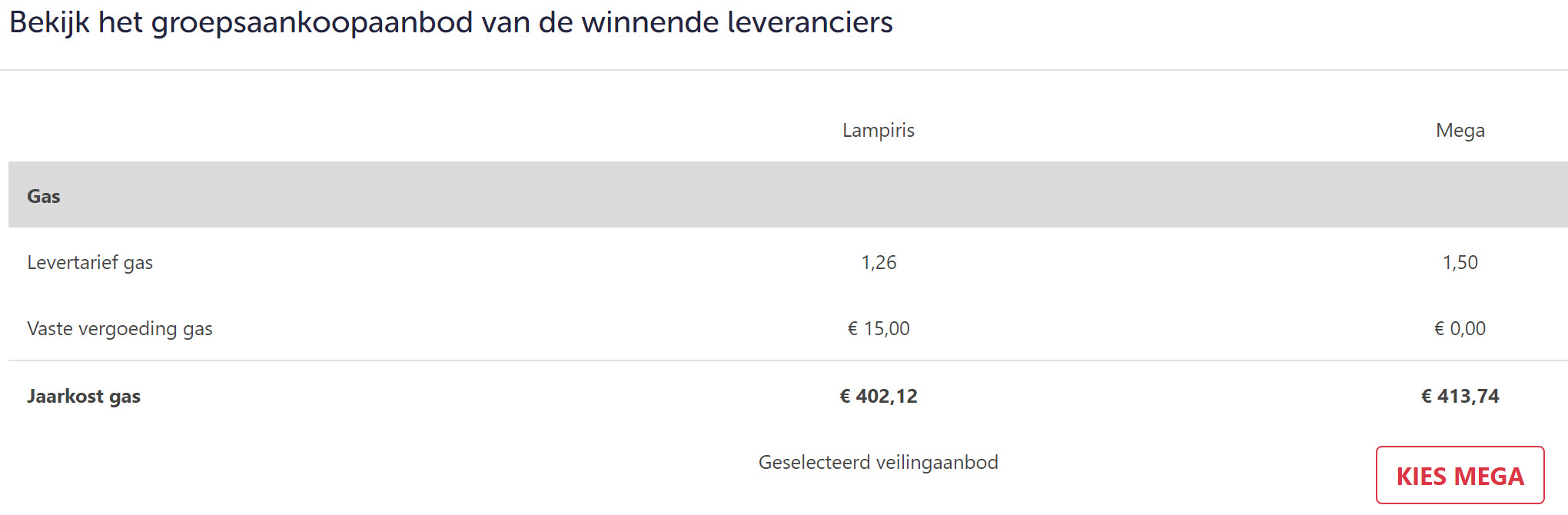Click Mega vaste vergoeding € 0,00
This screenshot has height=515, width=1568.
[1460, 328]
